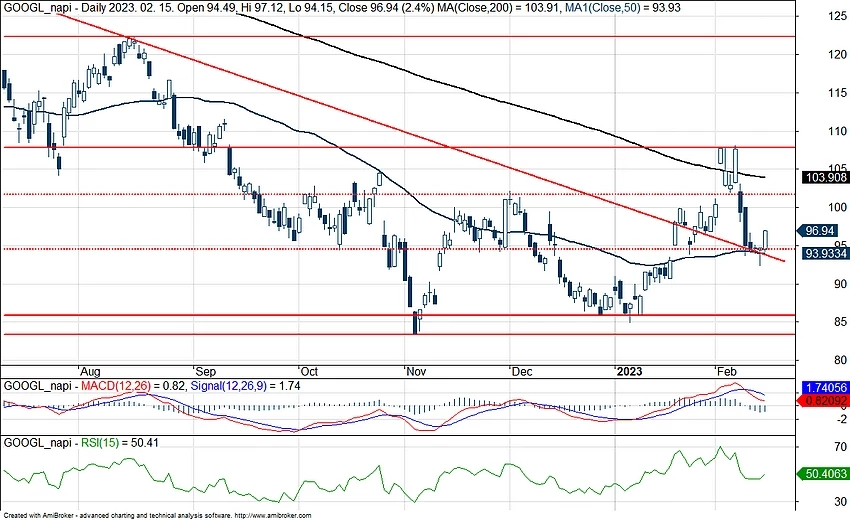Click the GOOGL_napi daily chart title text
Viewport: 850px width, 520px height.
tap(218, 8)
